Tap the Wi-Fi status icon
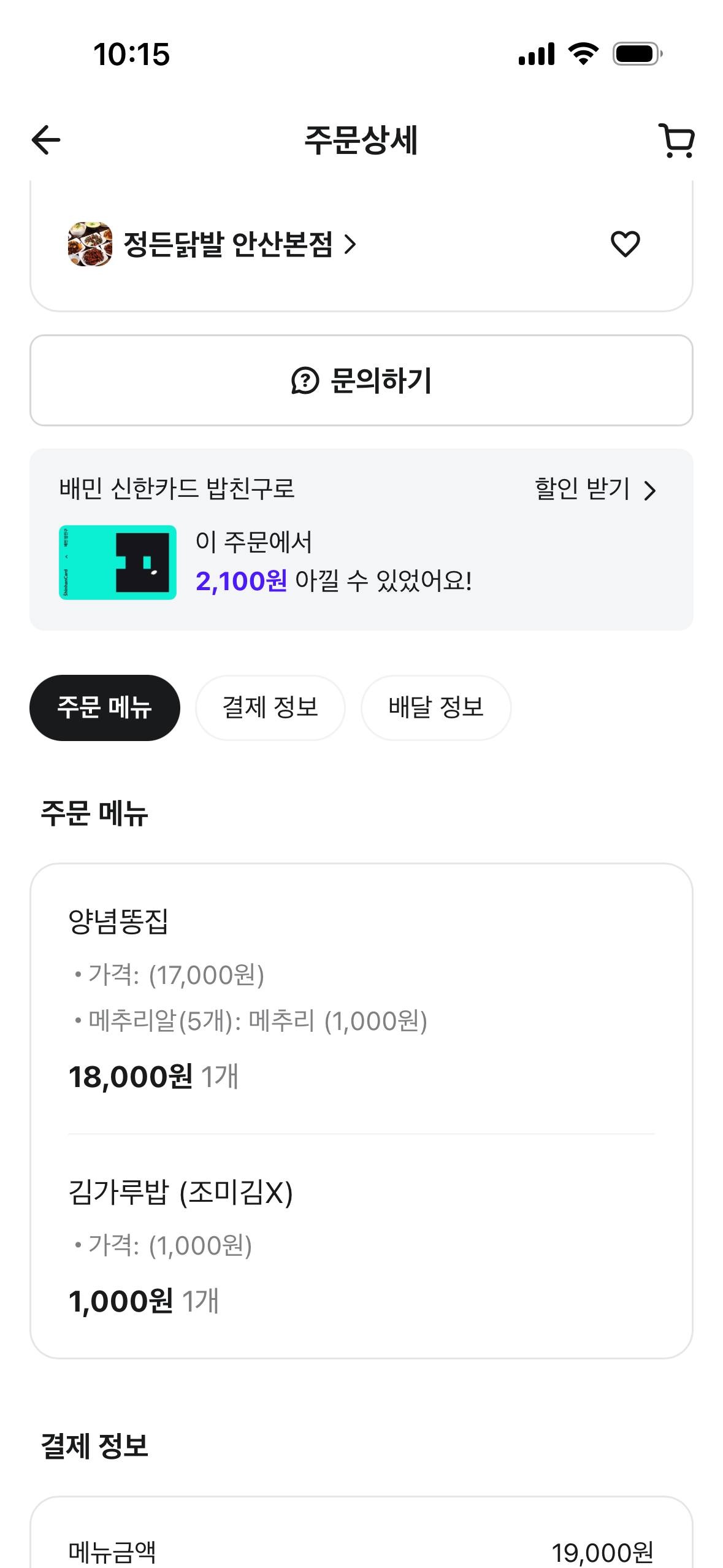Viewport: 723px width, 1568px height. point(583,54)
